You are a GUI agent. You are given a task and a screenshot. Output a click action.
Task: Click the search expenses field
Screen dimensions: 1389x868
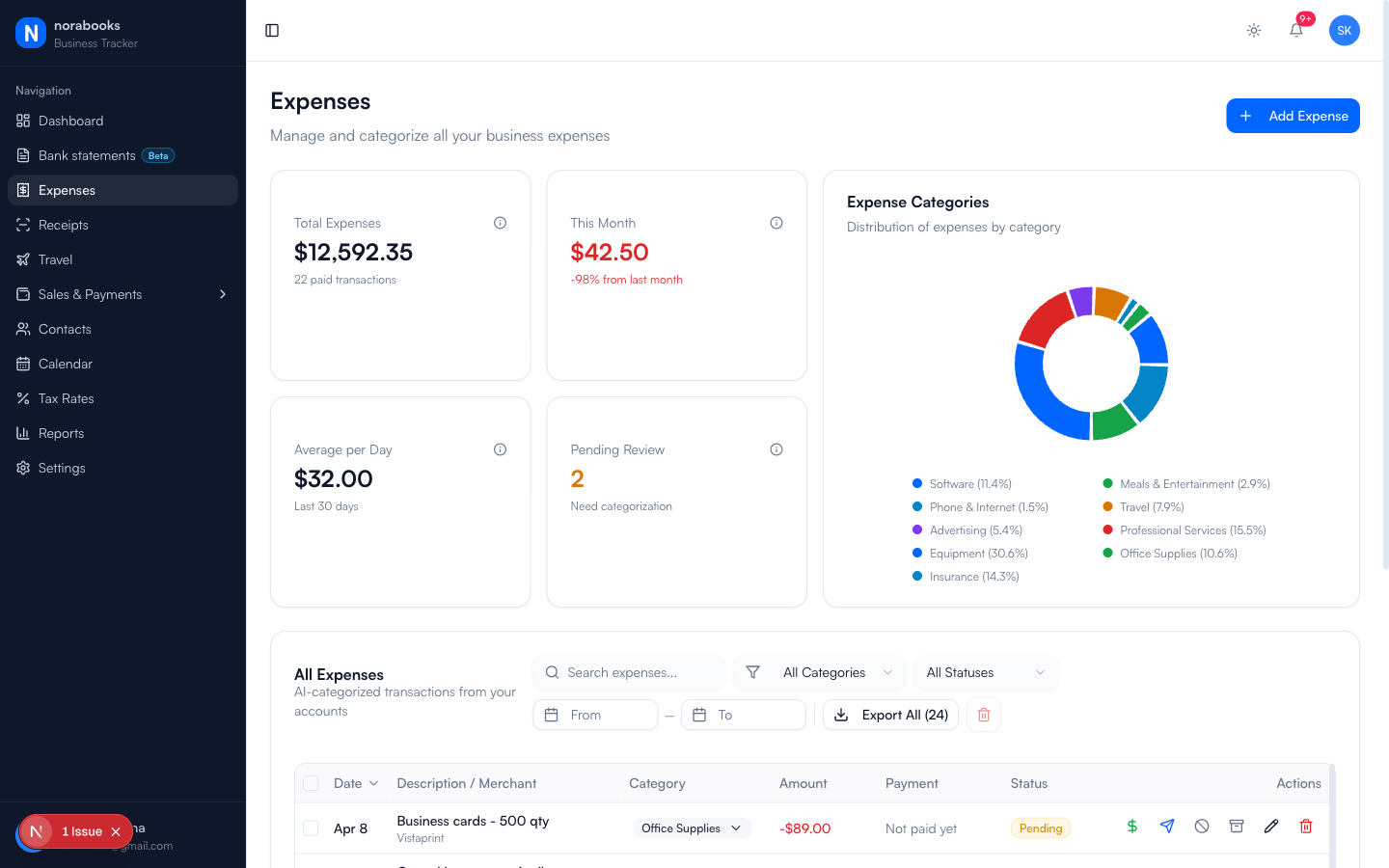(x=628, y=672)
